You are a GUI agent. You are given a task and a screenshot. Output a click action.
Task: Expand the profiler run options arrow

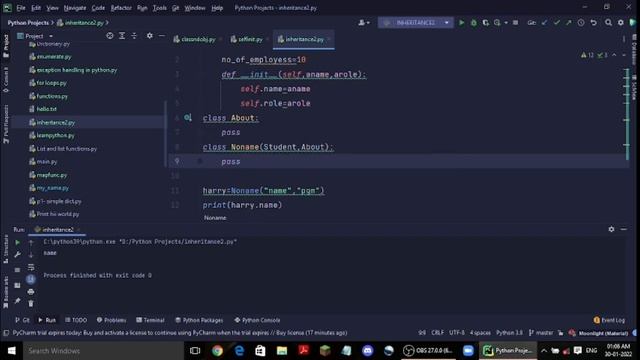pyautogui.click(x=506, y=23)
